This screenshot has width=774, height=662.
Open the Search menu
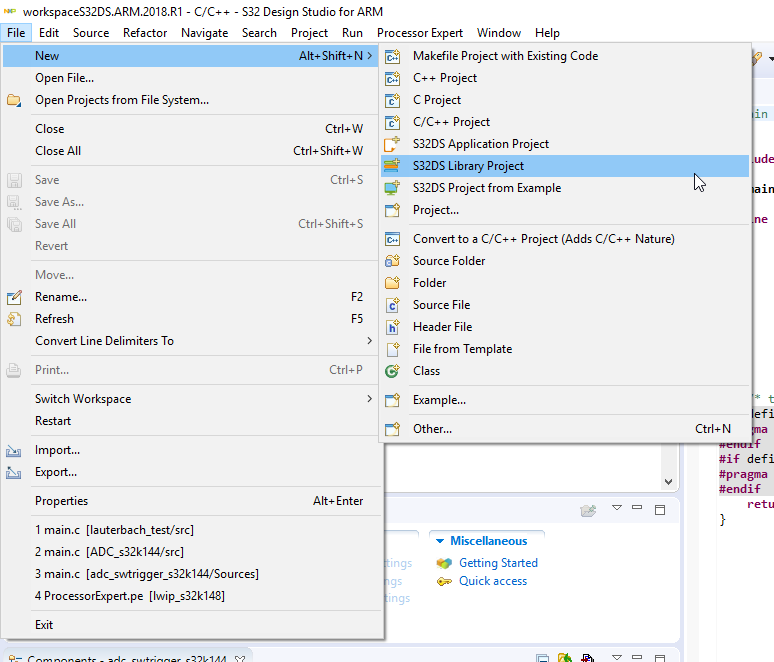259,33
